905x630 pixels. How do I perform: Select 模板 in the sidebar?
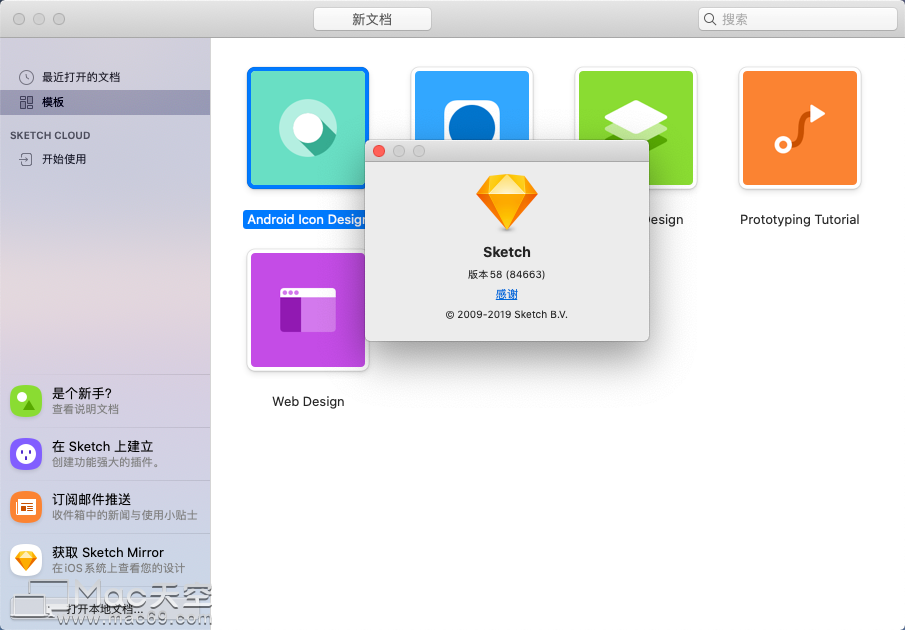click(x=105, y=102)
